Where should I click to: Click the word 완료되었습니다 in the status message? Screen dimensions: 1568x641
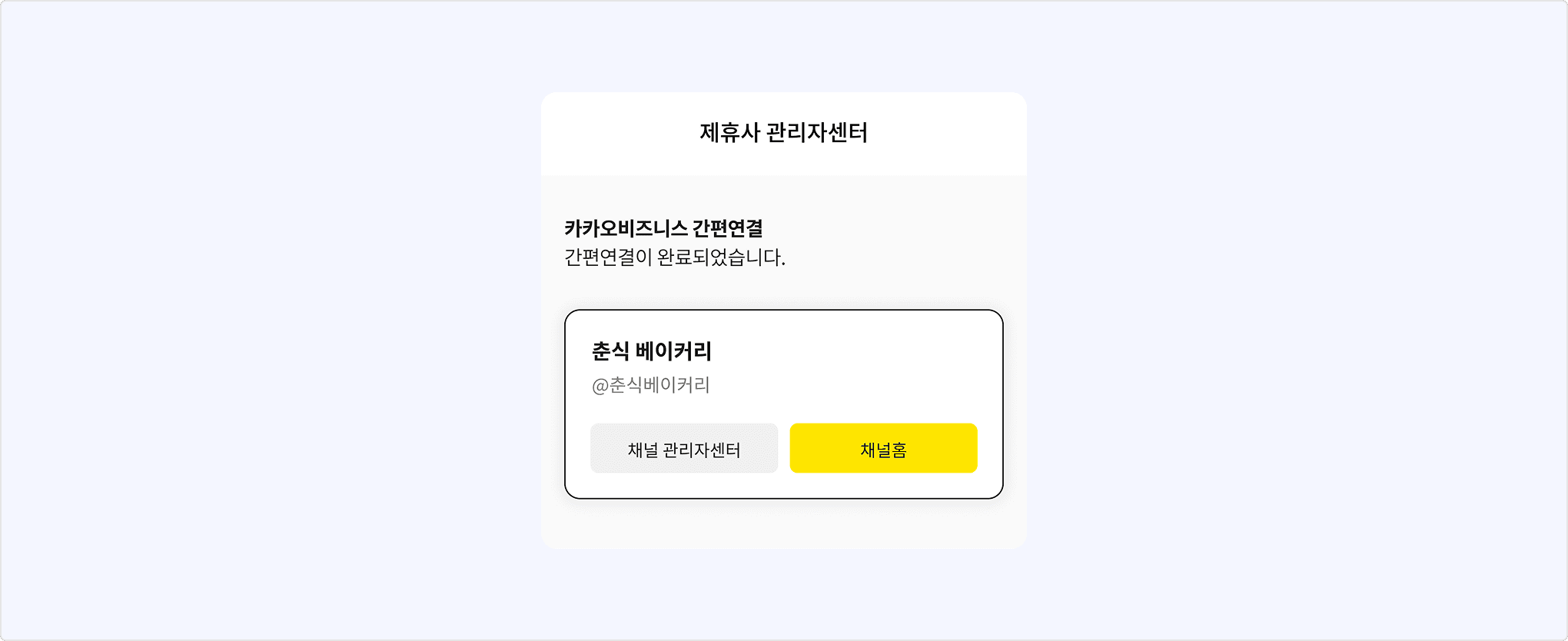(x=720, y=257)
